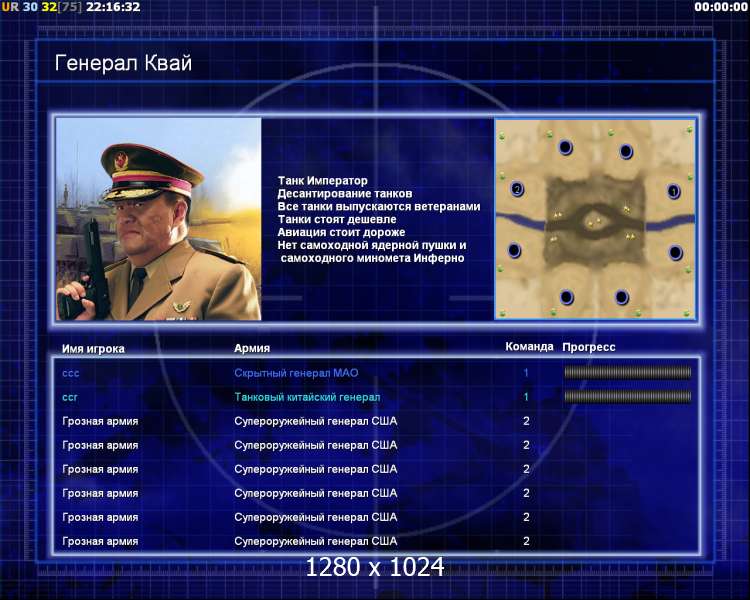Viewport: 750px width, 600px height.
Task: Click 'самоходного миномета Инферно' line
Action: [373, 258]
